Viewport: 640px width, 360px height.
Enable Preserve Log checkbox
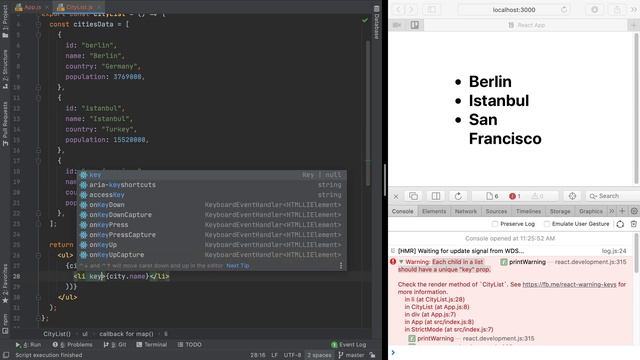495,224
